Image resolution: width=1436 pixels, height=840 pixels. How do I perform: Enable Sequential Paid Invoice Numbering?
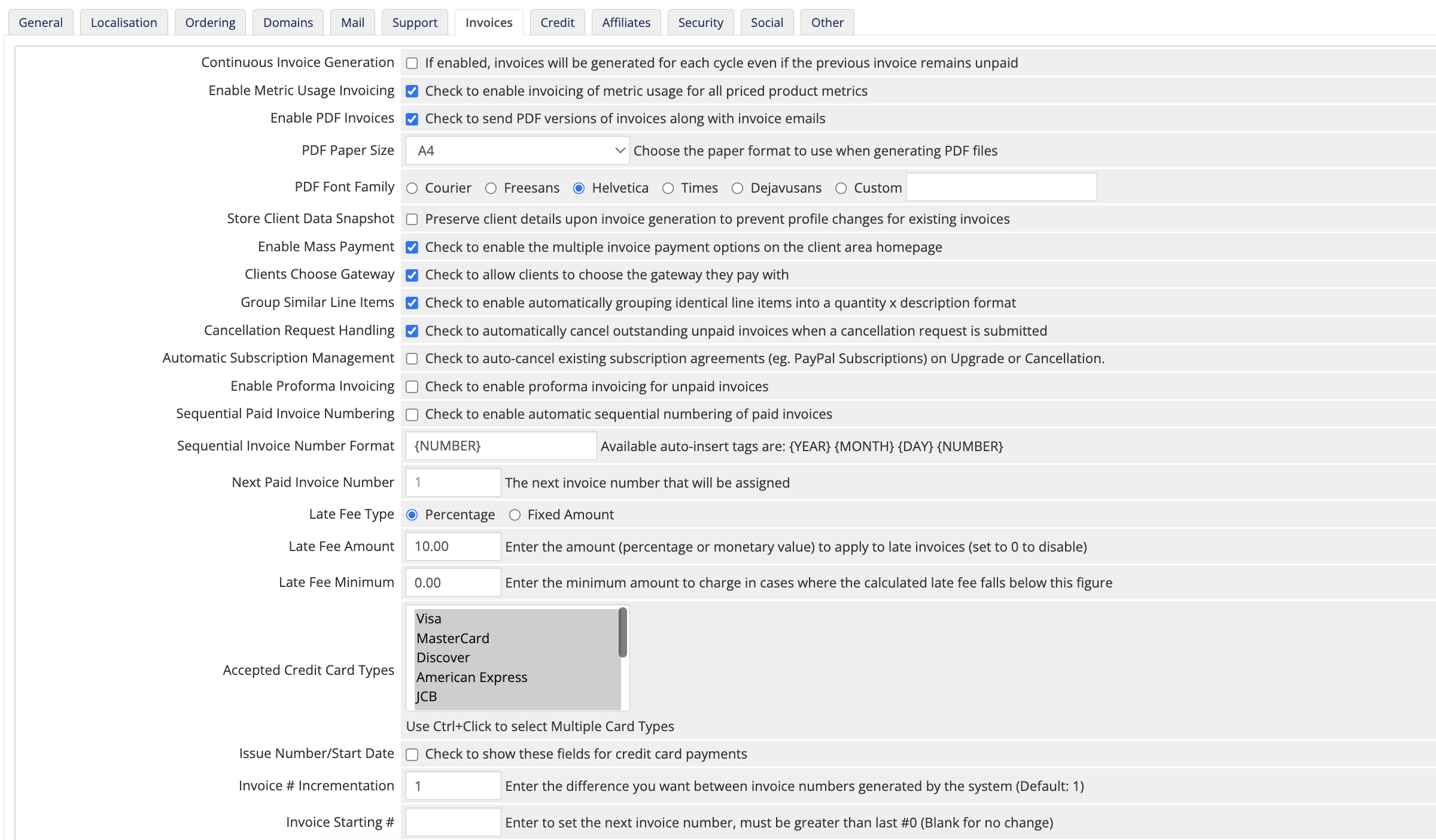[x=412, y=415]
